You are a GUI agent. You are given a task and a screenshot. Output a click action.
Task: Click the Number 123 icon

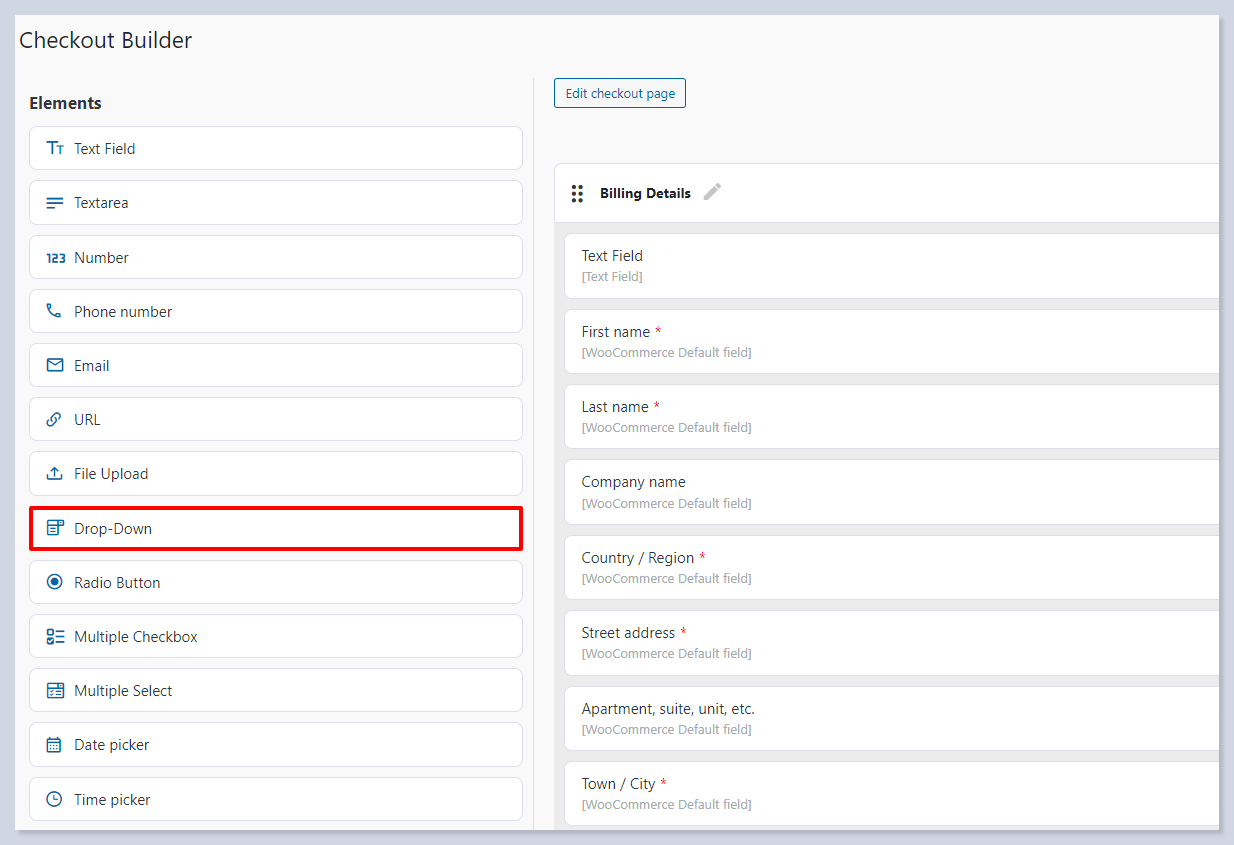pos(55,258)
